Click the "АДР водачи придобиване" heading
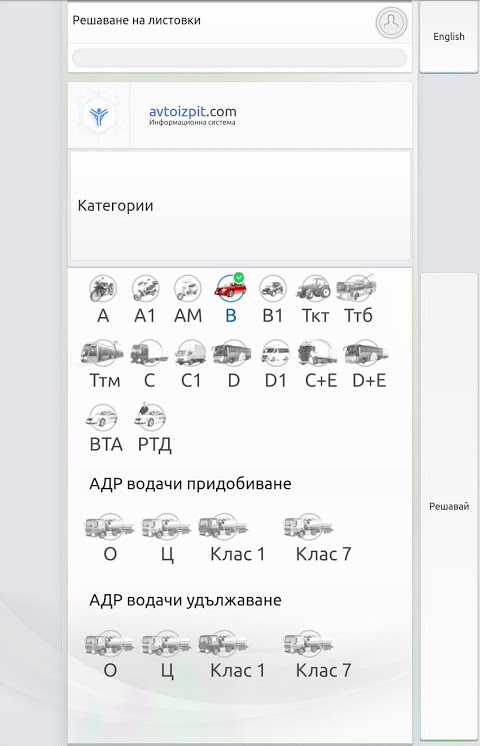Image resolution: width=480 pixels, height=746 pixels. point(190,484)
